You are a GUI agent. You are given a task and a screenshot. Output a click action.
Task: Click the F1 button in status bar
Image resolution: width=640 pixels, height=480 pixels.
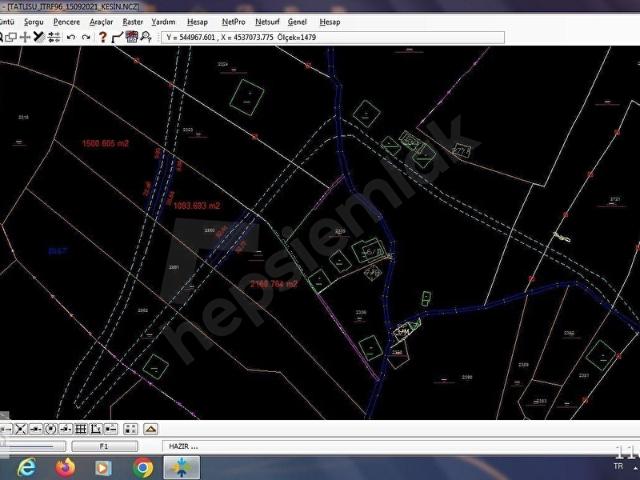click(104, 446)
